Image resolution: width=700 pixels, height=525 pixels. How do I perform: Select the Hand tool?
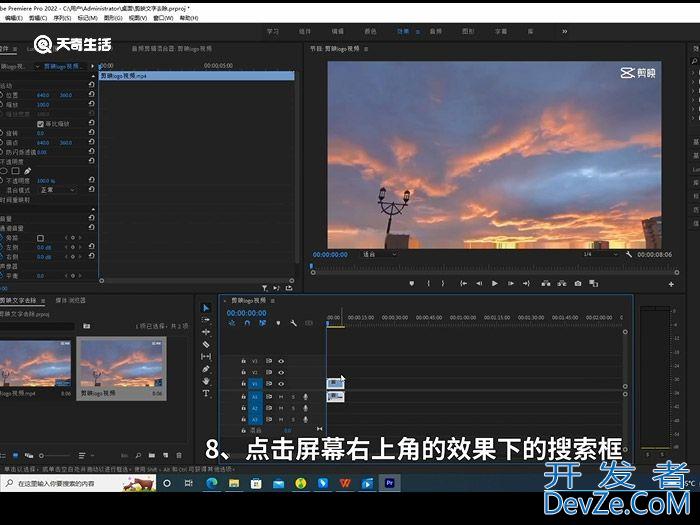click(x=206, y=381)
